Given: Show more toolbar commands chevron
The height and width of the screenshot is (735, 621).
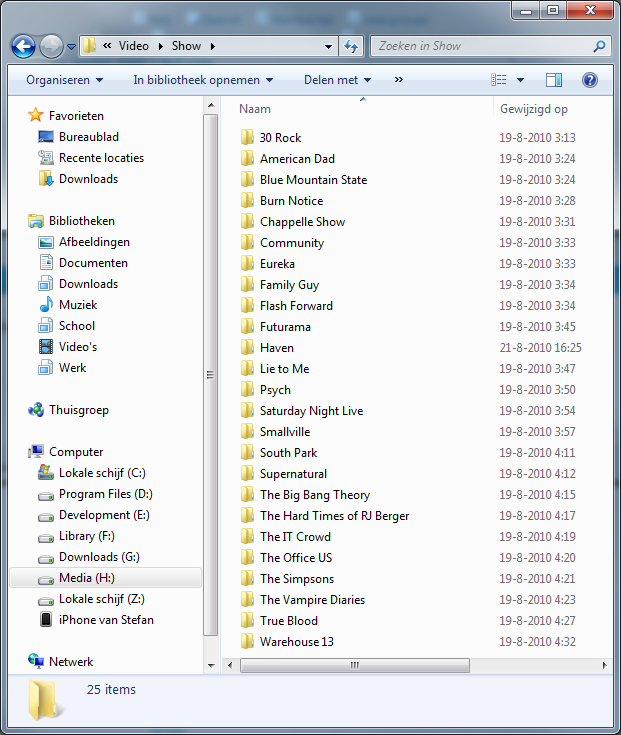Looking at the screenshot, I should coord(398,80).
